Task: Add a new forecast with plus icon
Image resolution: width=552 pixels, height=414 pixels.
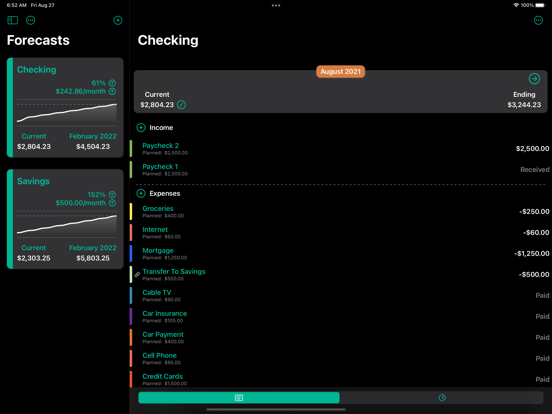Action: pos(118,20)
